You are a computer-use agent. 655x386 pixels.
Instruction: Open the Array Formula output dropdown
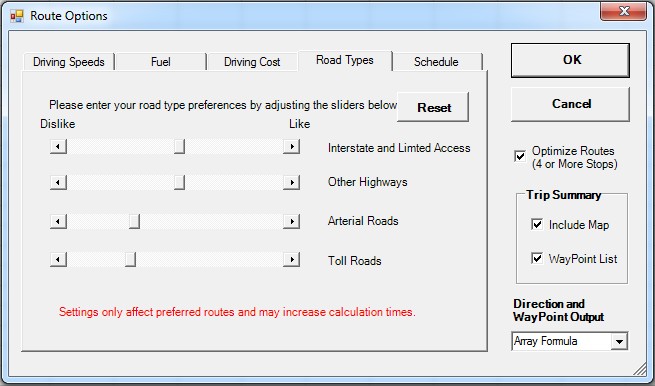(x=619, y=341)
